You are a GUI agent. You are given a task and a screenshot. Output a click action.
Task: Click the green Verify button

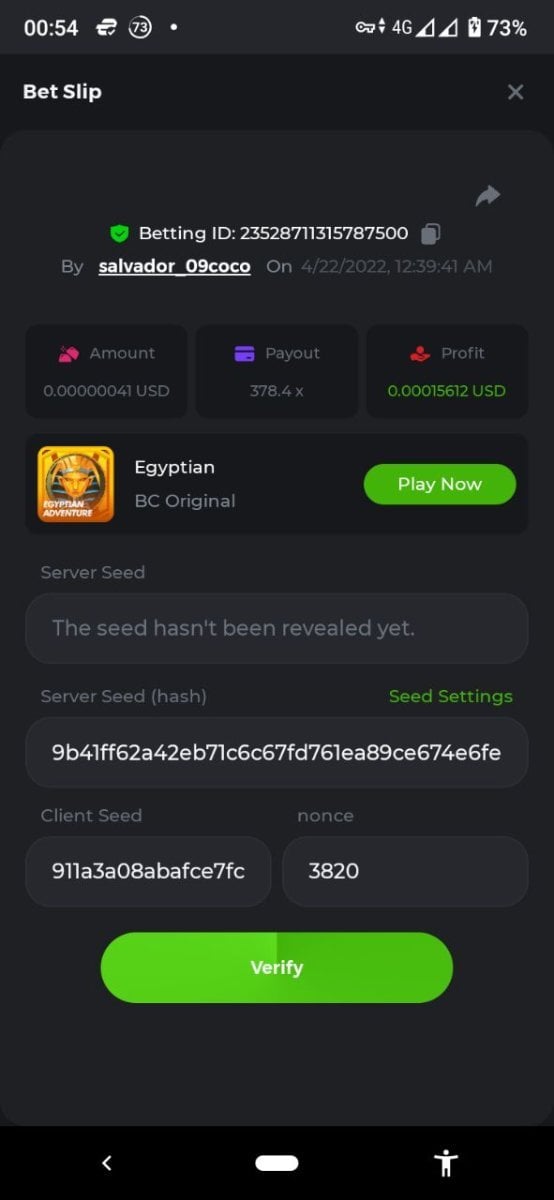[x=277, y=967]
